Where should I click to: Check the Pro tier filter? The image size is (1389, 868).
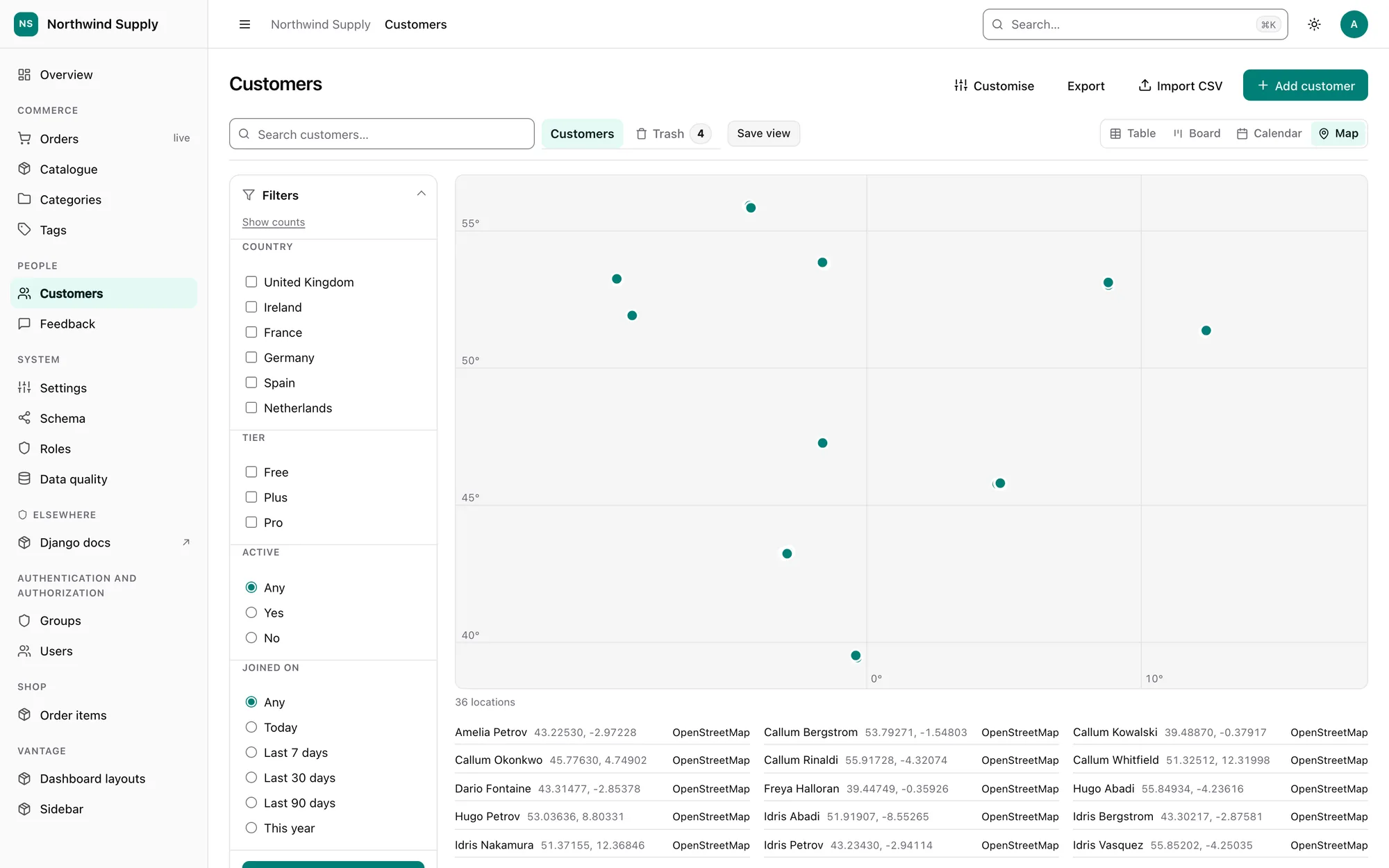251,522
